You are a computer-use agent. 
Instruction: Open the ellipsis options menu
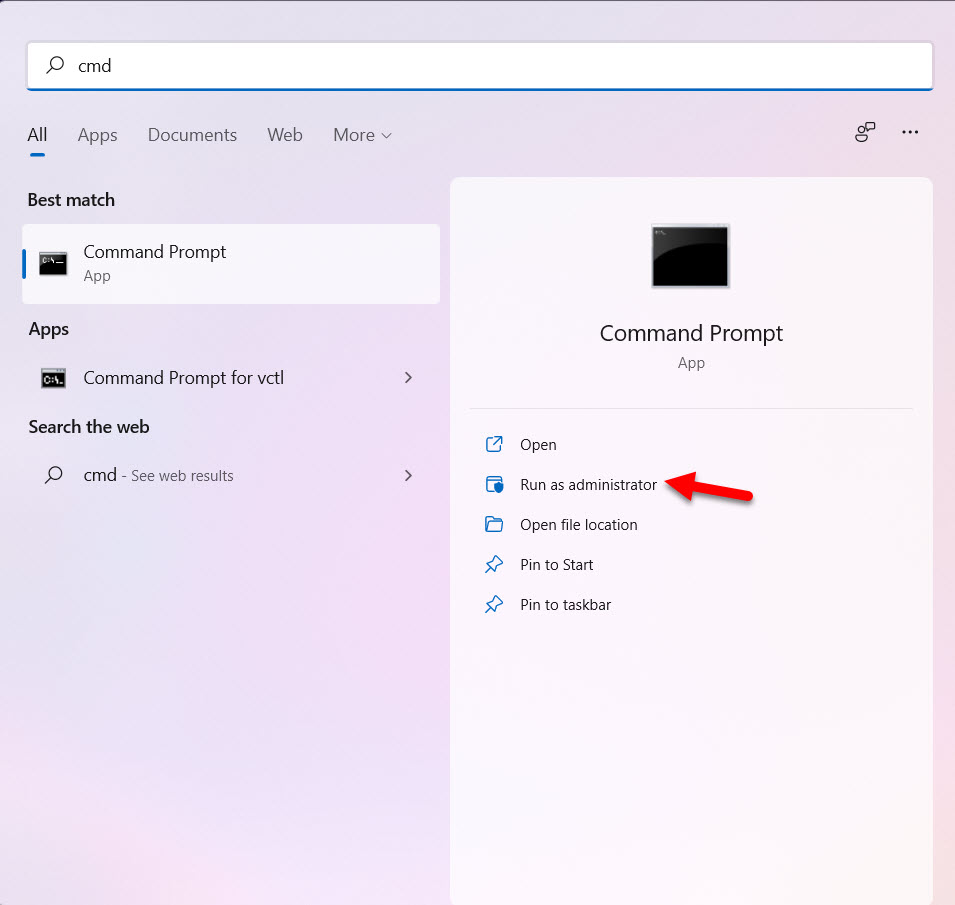[x=910, y=131]
